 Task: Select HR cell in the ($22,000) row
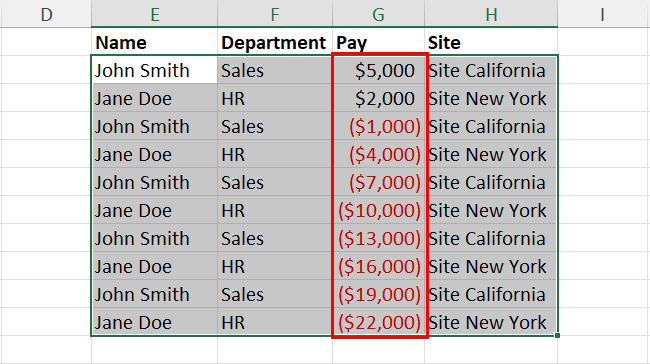click(275, 322)
